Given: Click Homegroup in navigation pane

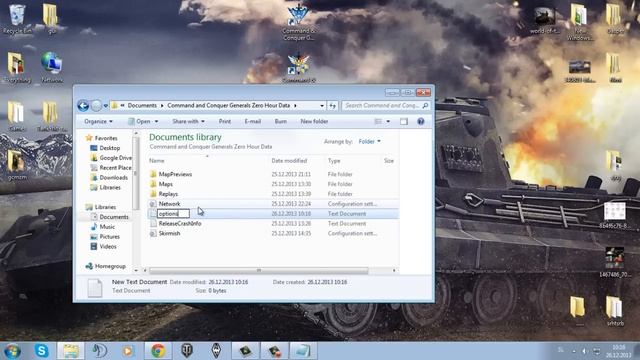Looking at the screenshot, I should coord(110,266).
